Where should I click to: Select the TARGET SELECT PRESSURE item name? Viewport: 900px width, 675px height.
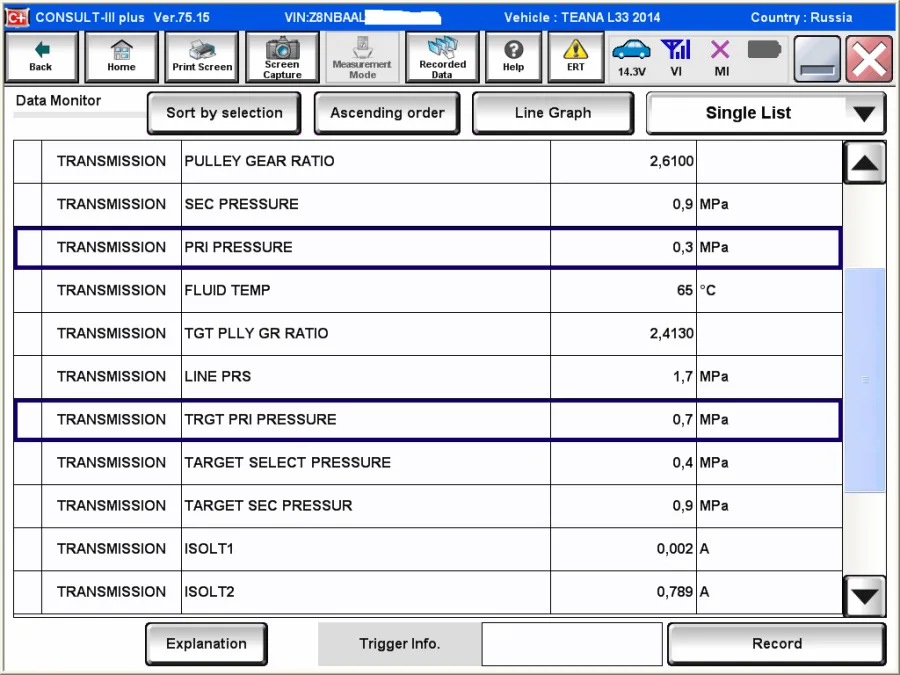pos(288,463)
